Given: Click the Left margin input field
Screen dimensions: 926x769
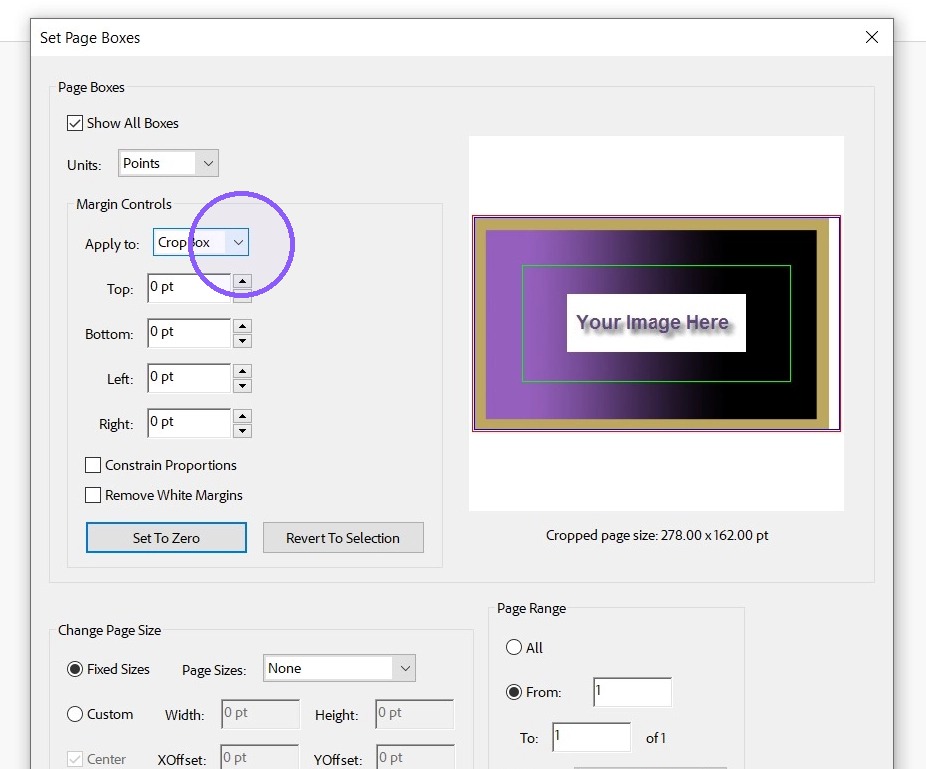Looking at the screenshot, I should pos(189,378).
